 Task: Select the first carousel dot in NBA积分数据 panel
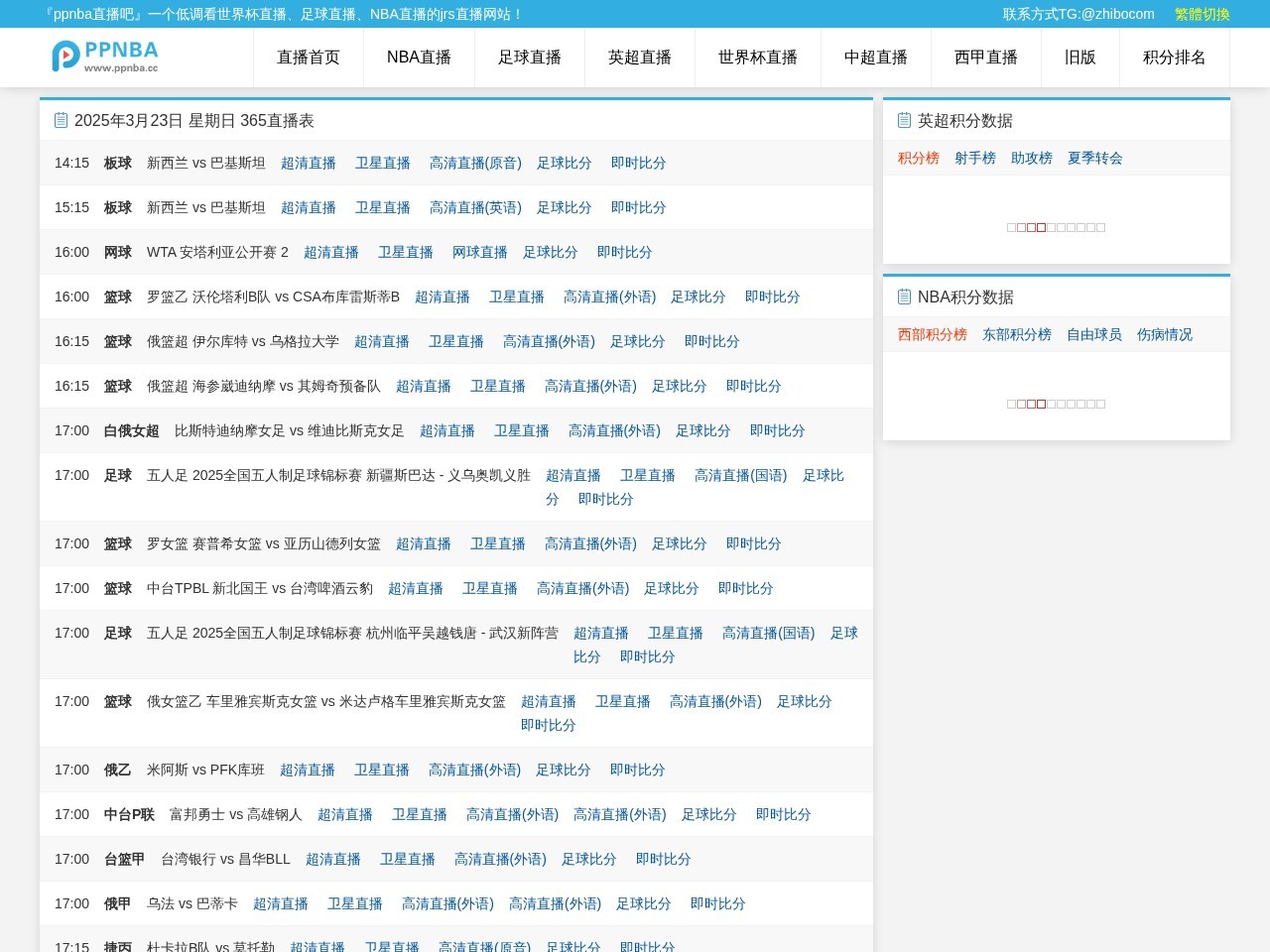coord(1011,404)
